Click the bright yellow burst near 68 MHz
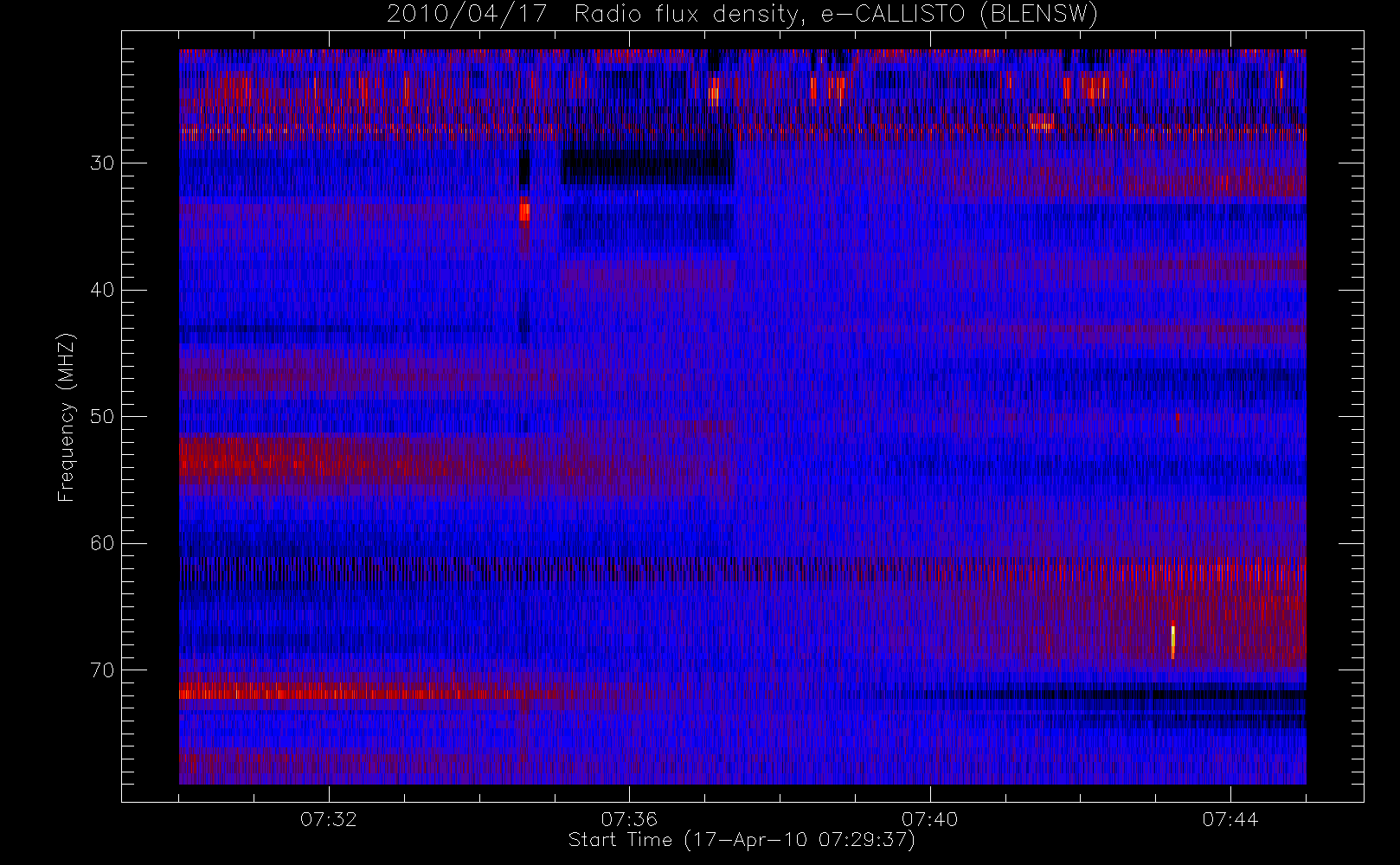The height and width of the screenshot is (865, 1400). [x=1173, y=642]
